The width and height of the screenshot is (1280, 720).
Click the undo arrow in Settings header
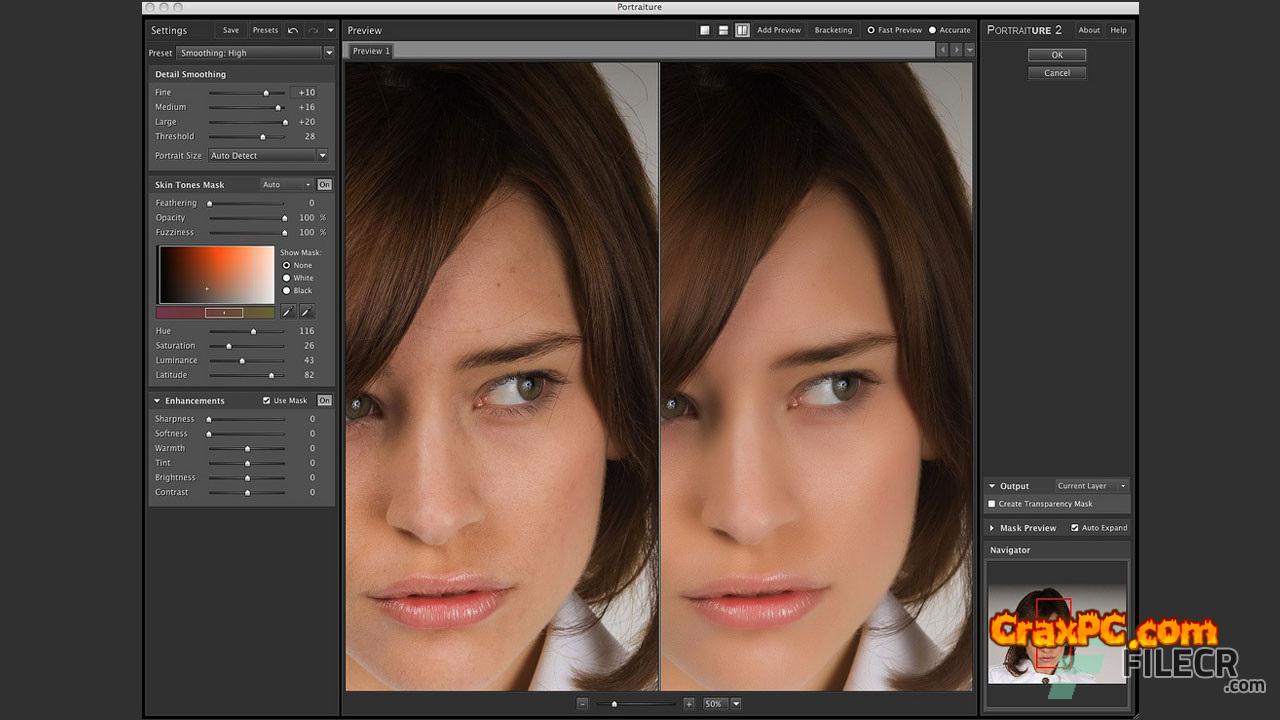293,30
